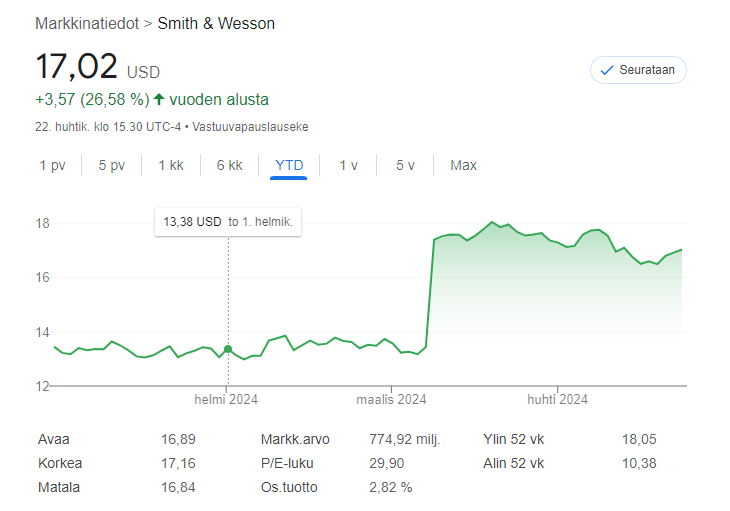Open the Vastuuvapauslauseke disclaimer link

(250, 127)
